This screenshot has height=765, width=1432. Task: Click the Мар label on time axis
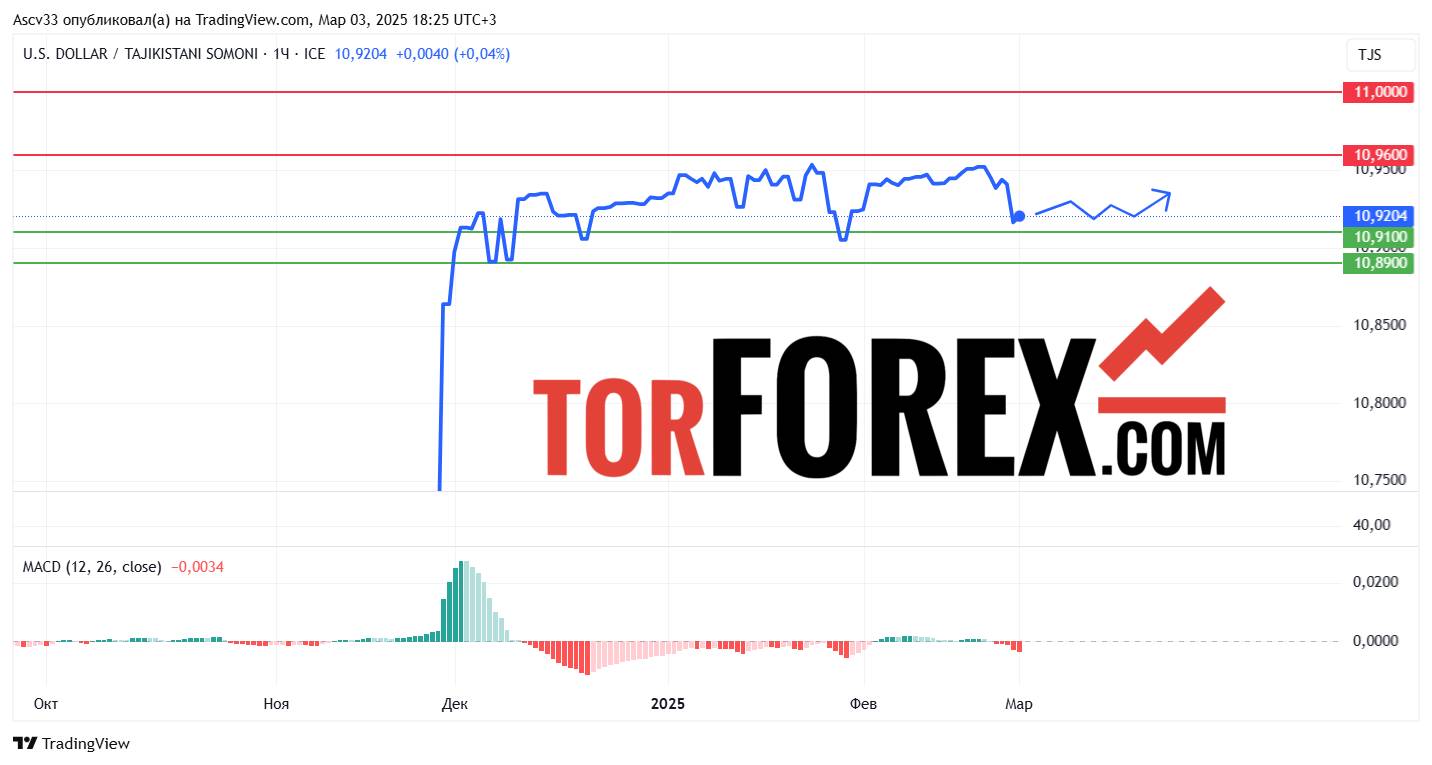(x=1019, y=704)
